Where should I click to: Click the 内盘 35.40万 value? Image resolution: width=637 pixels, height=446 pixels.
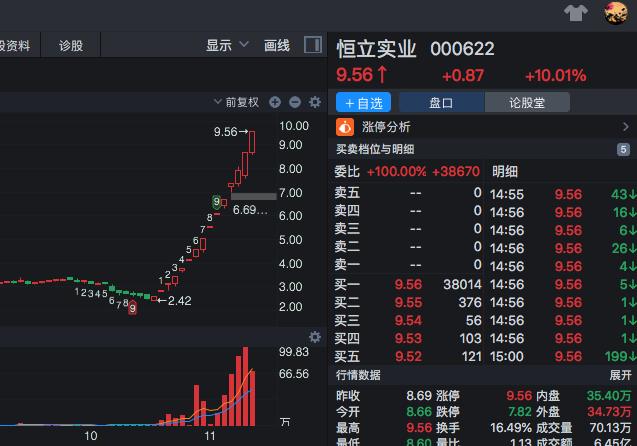pyautogui.click(x=609, y=396)
